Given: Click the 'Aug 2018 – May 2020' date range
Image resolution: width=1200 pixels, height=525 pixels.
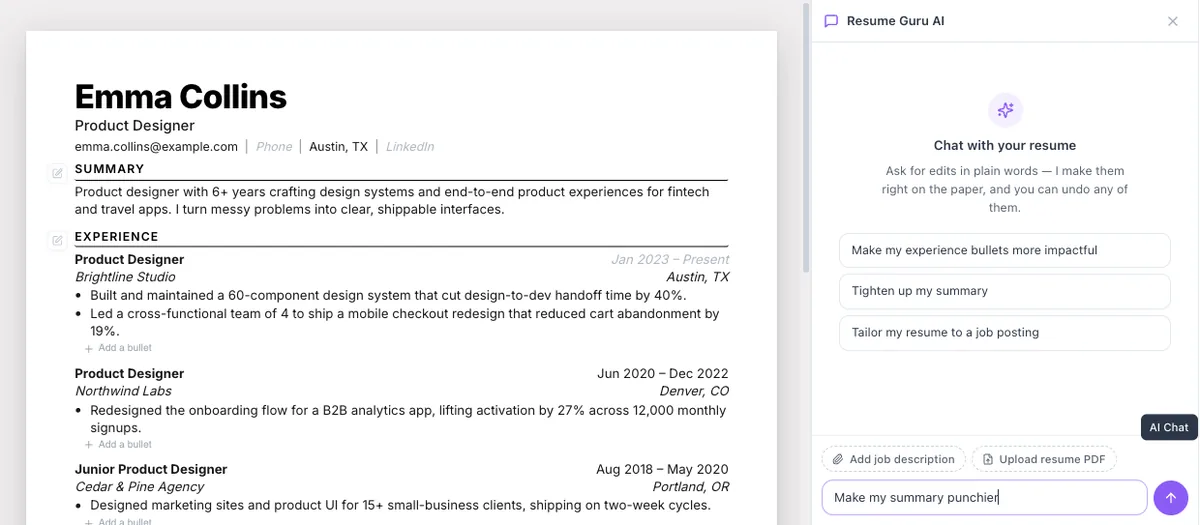Looking at the screenshot, I should [662, 469].
